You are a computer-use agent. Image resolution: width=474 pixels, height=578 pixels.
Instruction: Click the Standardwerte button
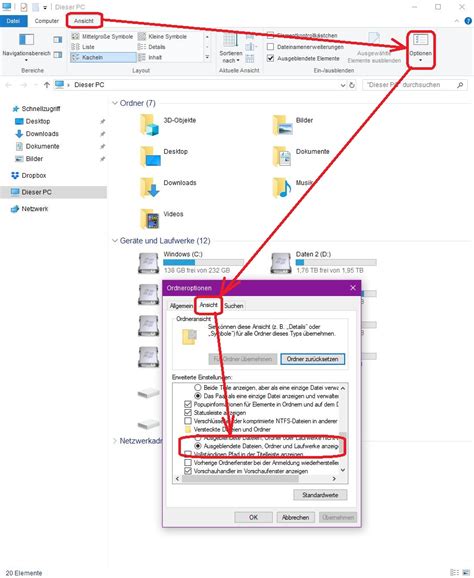[320, 495]
